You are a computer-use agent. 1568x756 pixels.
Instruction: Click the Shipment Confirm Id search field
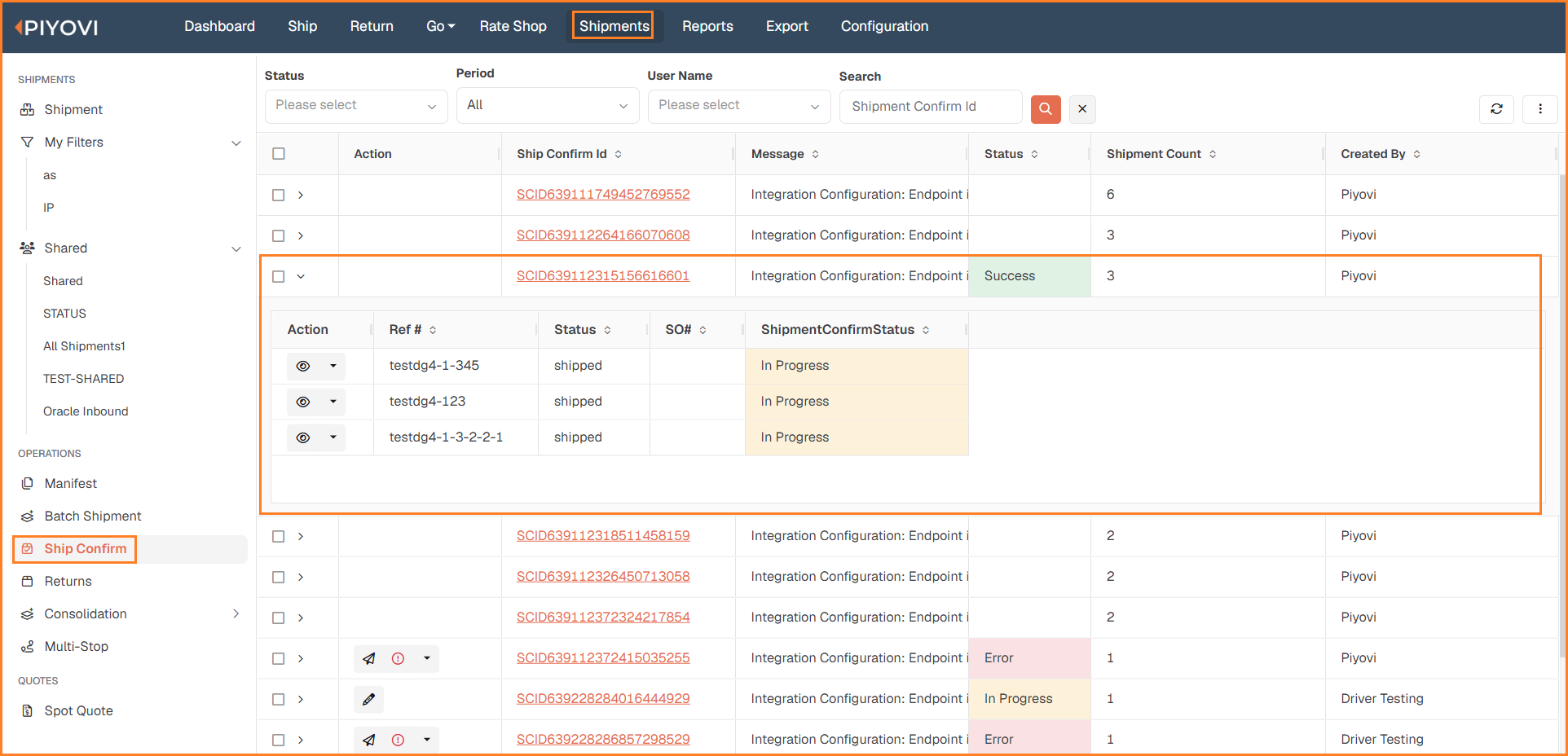point(931,107)
